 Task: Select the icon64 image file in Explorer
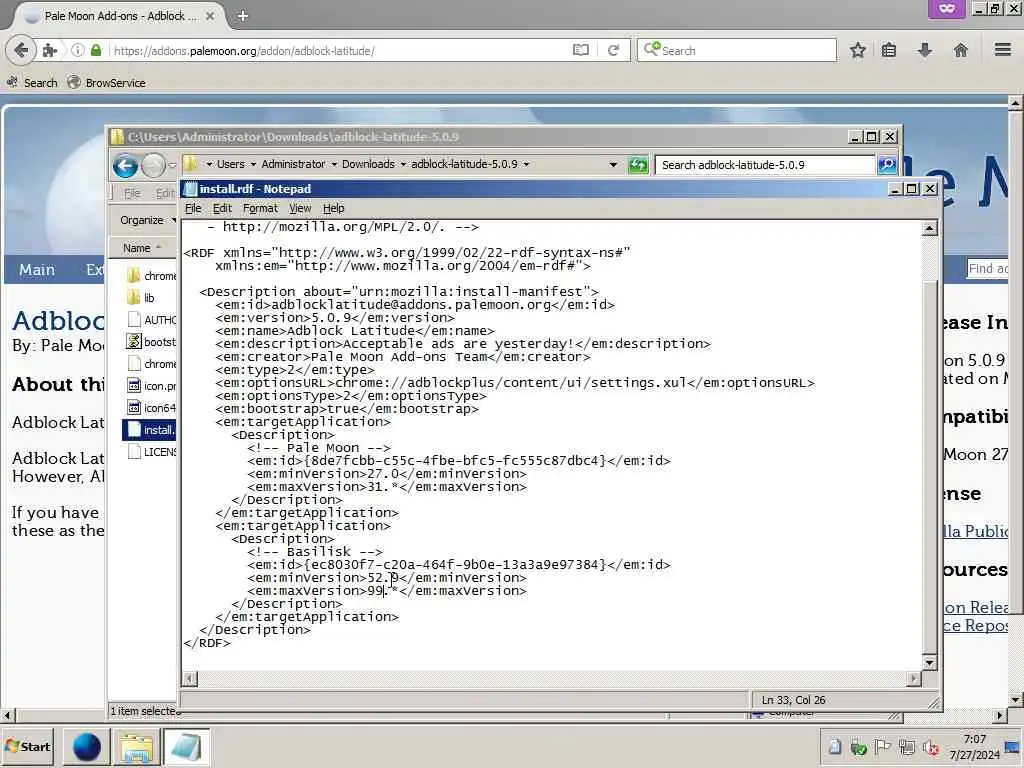(152, 408)
